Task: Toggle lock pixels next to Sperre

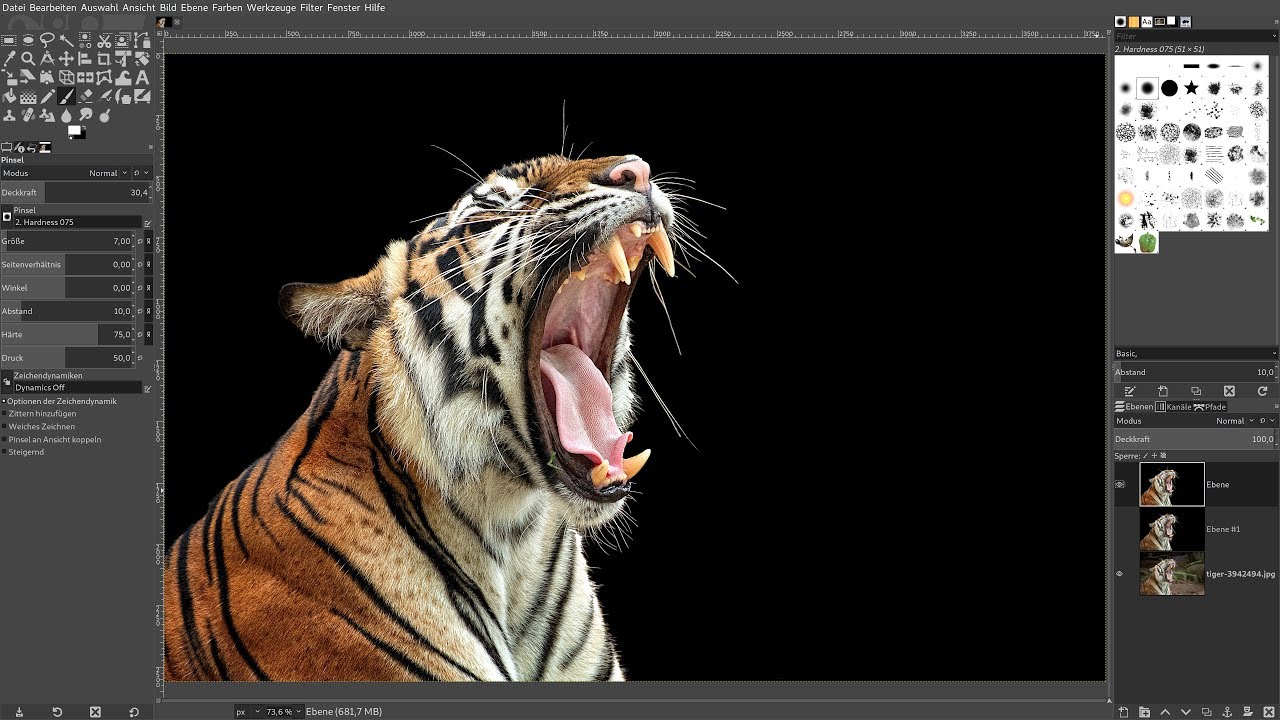Action: pyautogui.click(x=1146, y=456)
